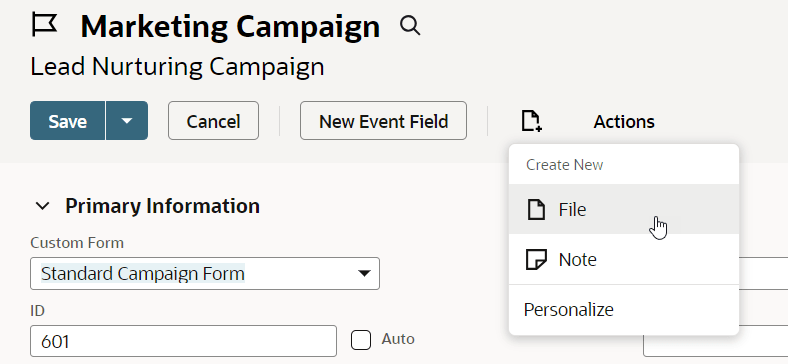Collapse the Primary Information section
The height and width of the screenshot is (364, 788).
pos(43,206)
